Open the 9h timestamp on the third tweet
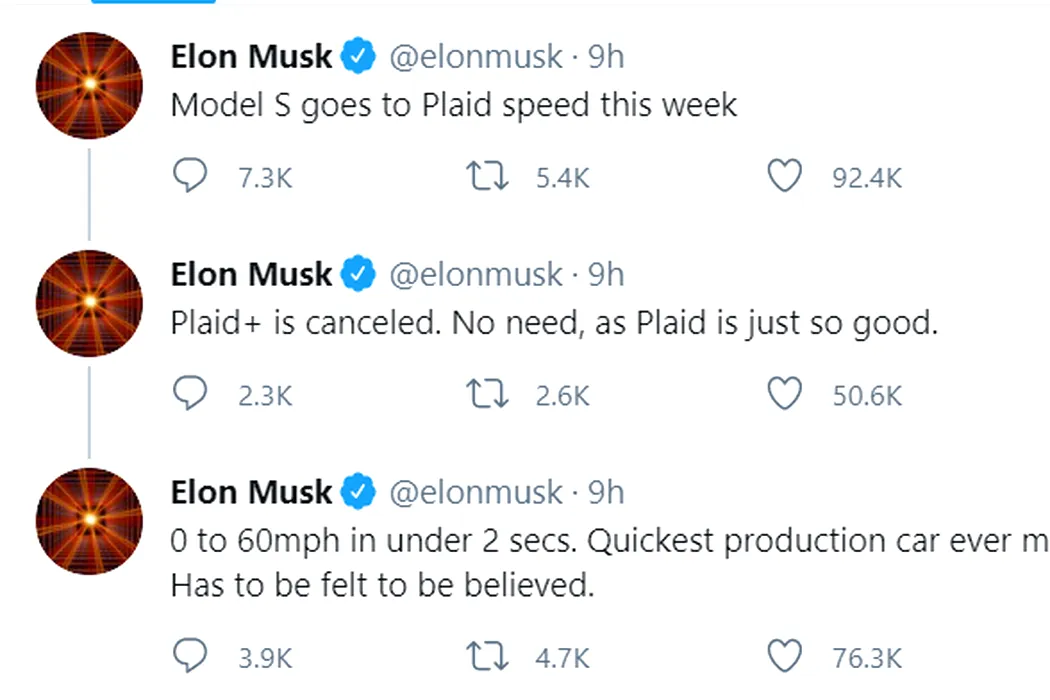 click(606, 492)
